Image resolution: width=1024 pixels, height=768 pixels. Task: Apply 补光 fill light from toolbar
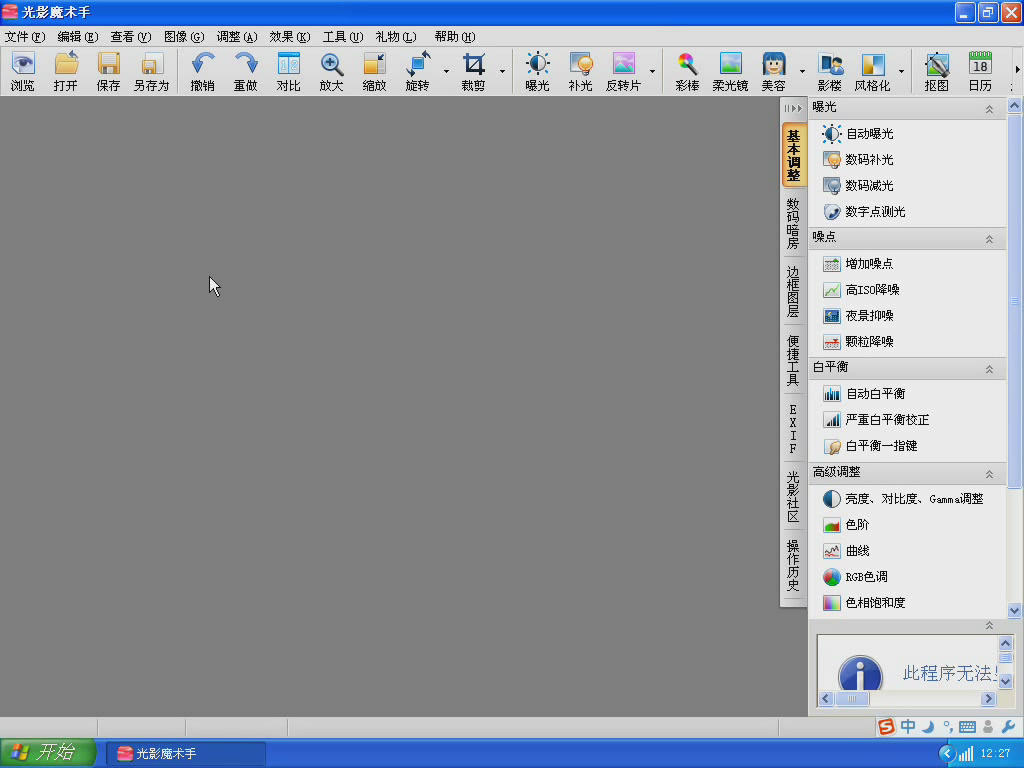point(580,71)
